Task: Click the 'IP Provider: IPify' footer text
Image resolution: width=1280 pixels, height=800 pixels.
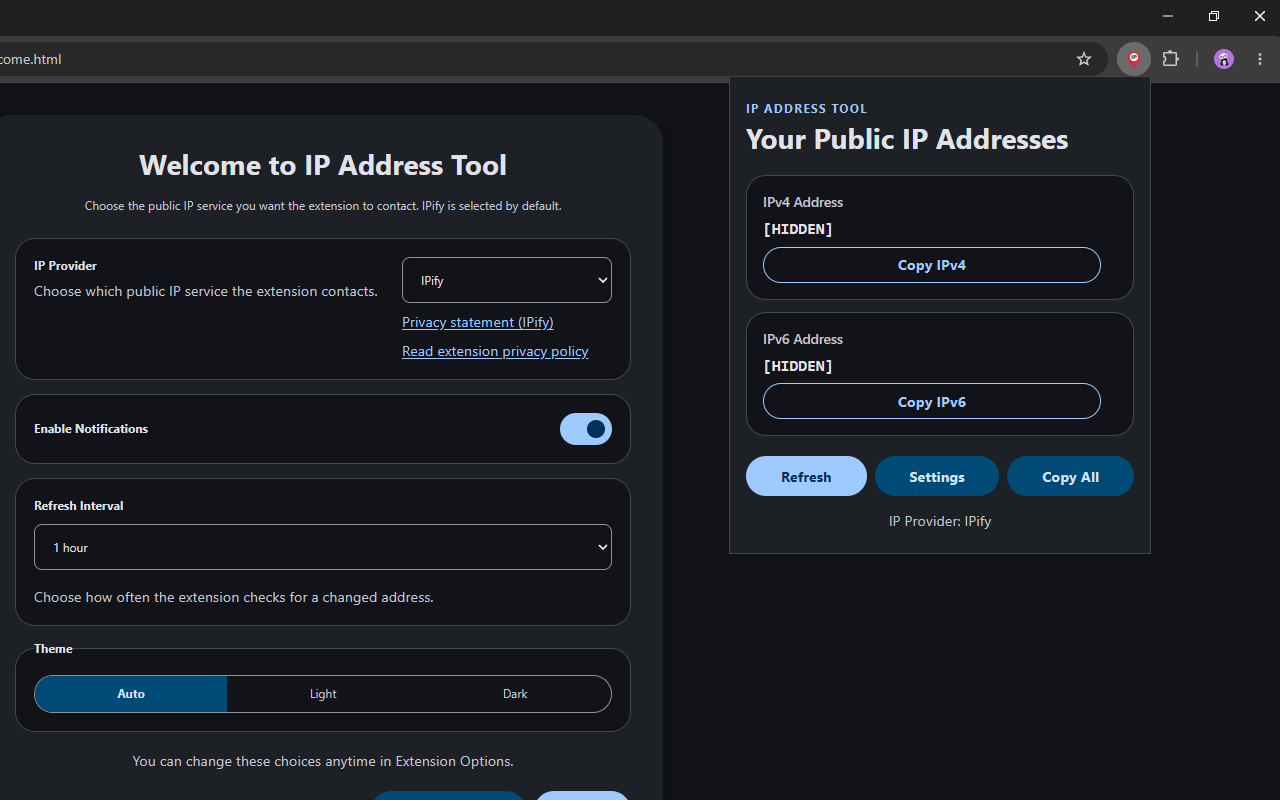Action: [940, 521]
